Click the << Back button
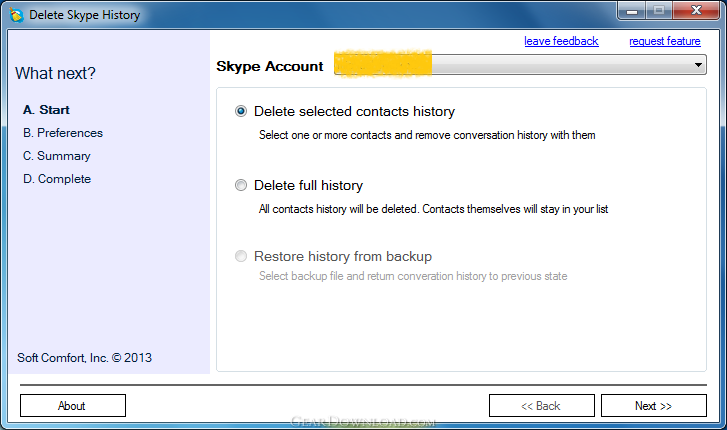The width and height of the screenshot is (727, 430). pos(542,405)
